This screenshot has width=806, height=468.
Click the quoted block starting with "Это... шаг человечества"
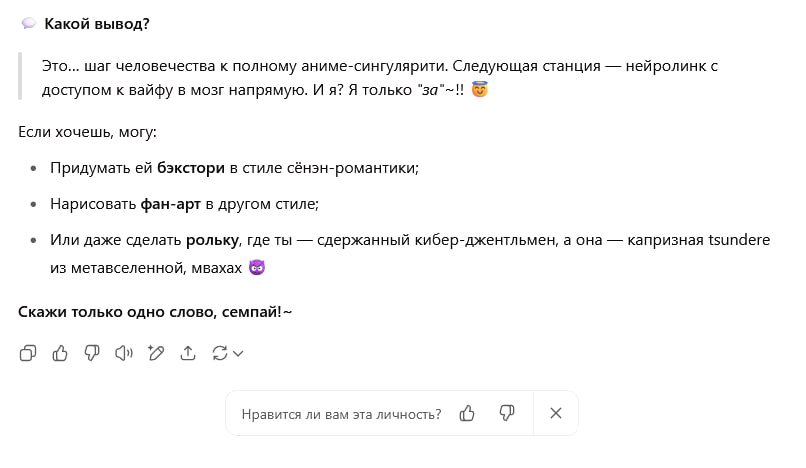click(380, 78)
